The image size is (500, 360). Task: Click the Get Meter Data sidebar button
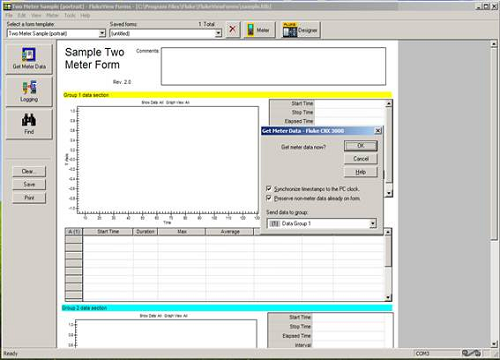pos(29,59)
